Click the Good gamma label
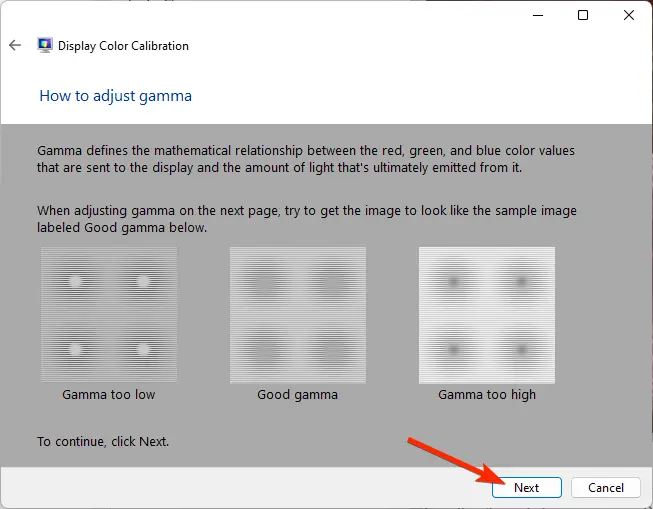 (297, 395)
